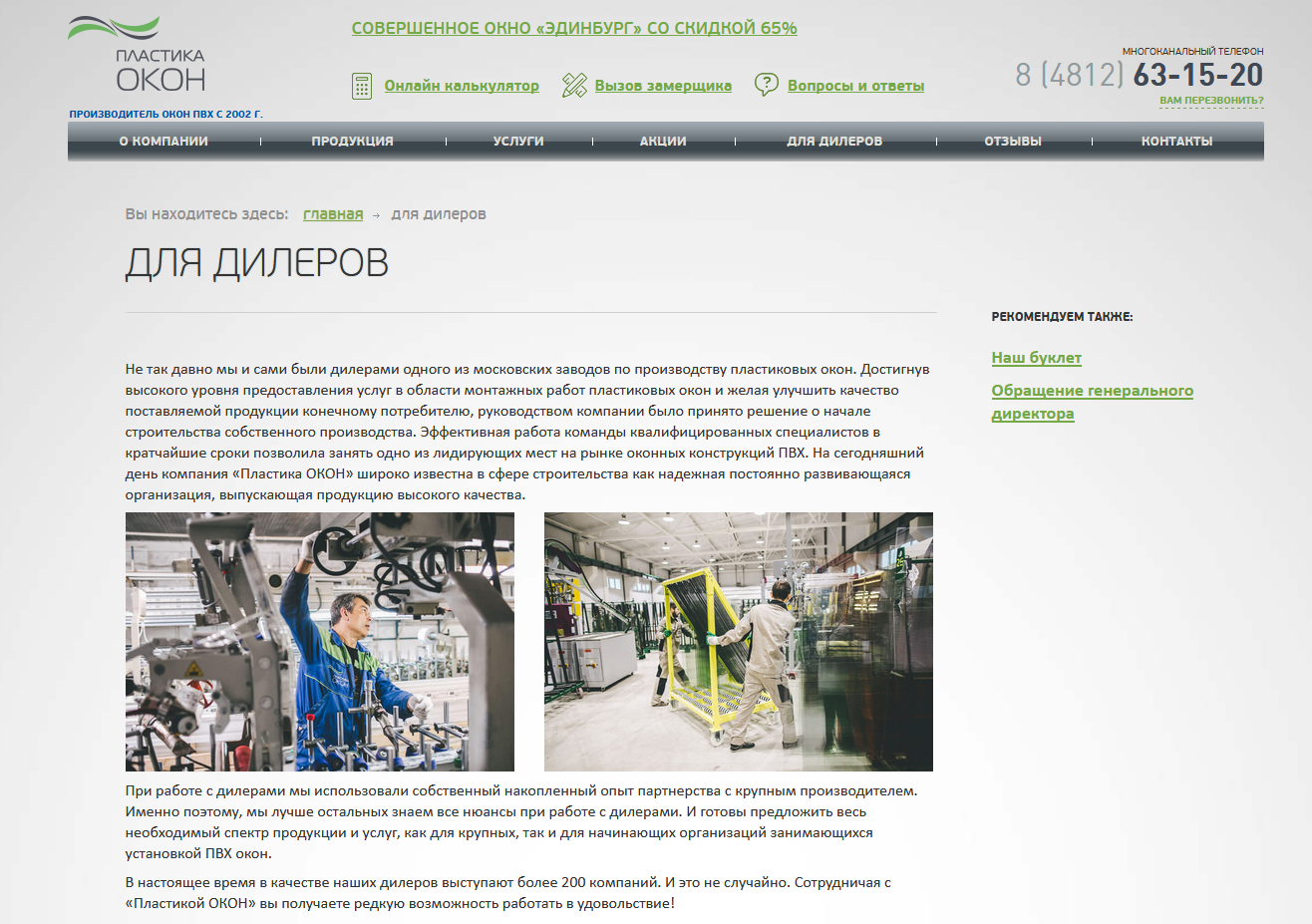The image size is (1312, 924).
Task: Select the Услуги menu item
Action: tap(518, 142)
